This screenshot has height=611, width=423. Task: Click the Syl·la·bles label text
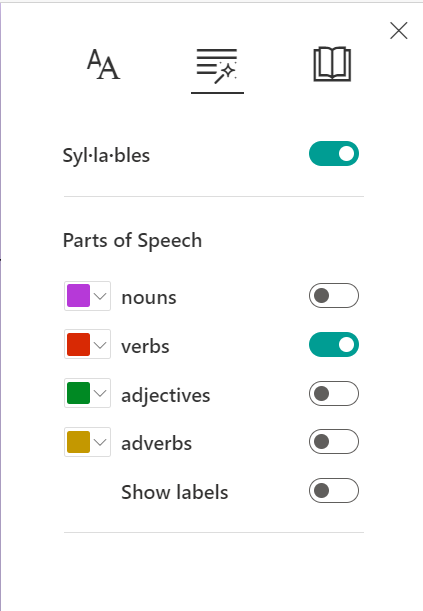point(106,155)
